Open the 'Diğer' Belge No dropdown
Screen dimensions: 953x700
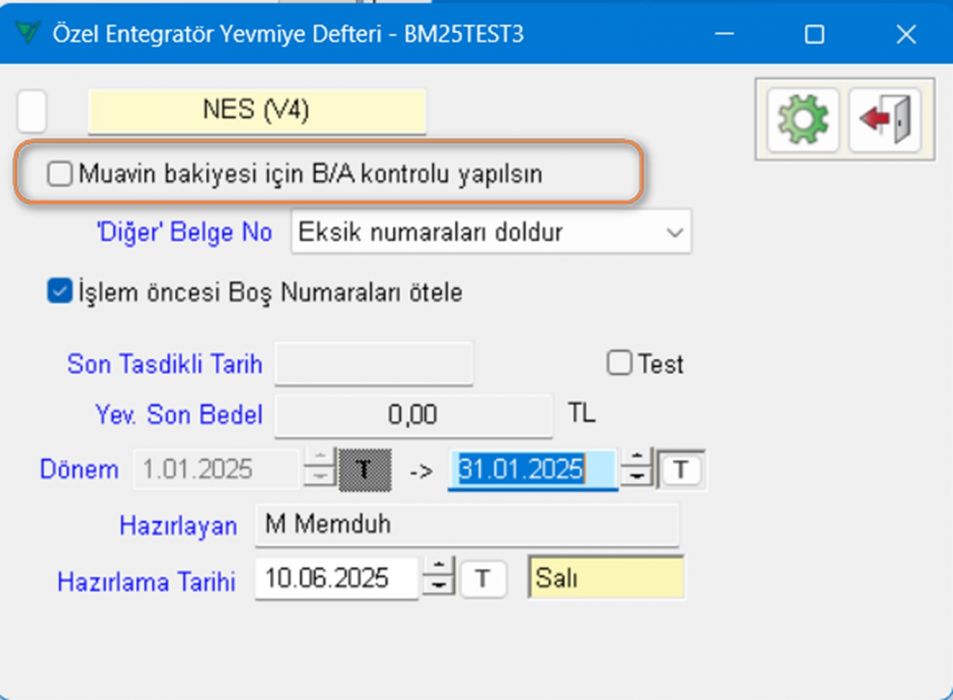491,232
